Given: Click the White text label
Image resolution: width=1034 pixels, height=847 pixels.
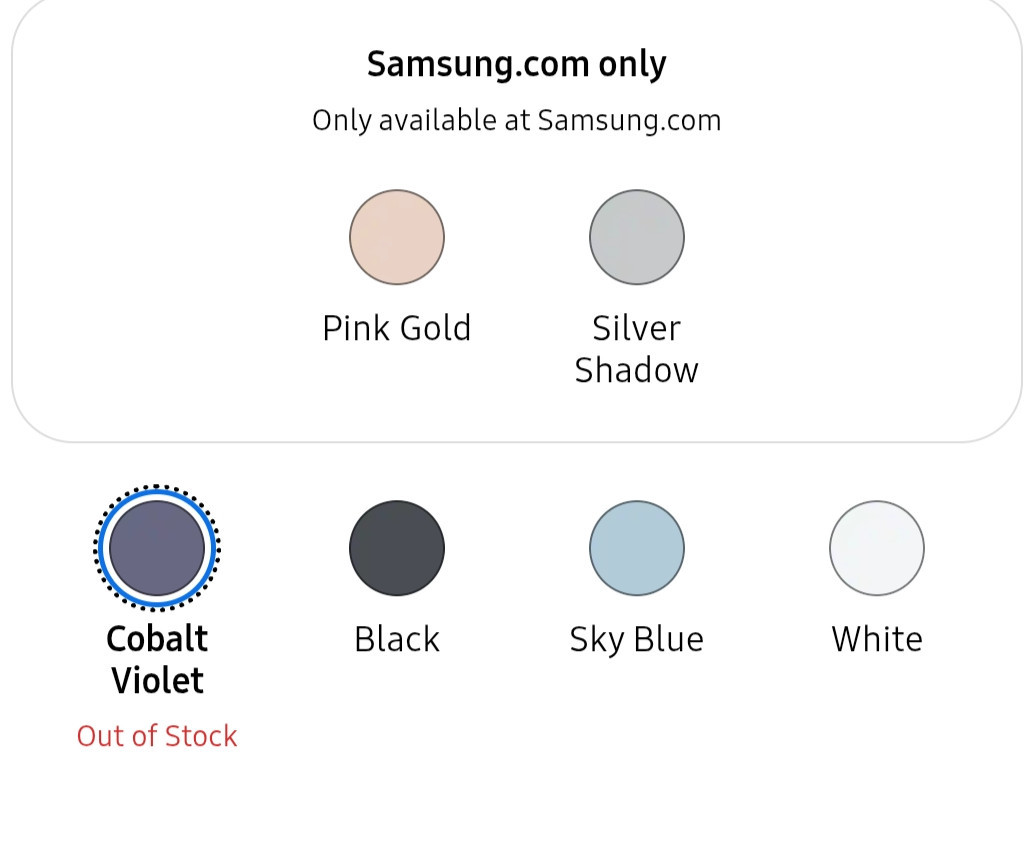Looking at the screenshot, I should pos(877,639).
